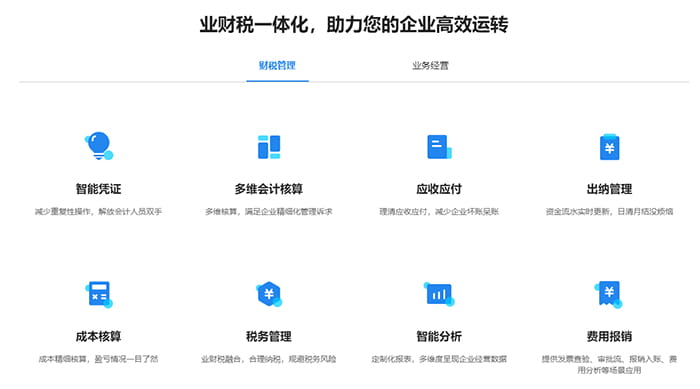Click the bar chart icon for 智能分析
The width and height of the screenshot is (700, 389).
[439, 294]
